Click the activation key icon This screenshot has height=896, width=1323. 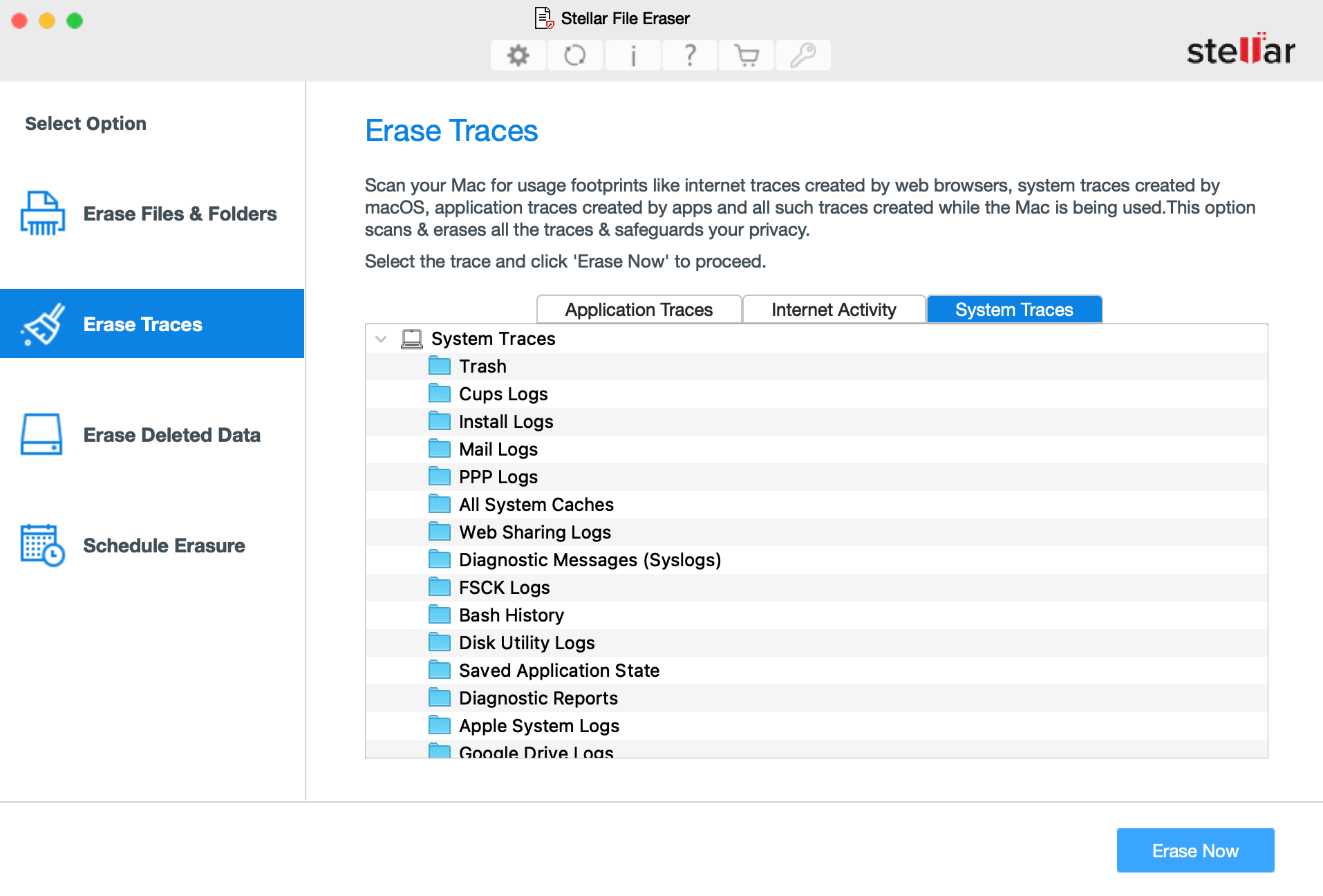click(x=803, y=55)
